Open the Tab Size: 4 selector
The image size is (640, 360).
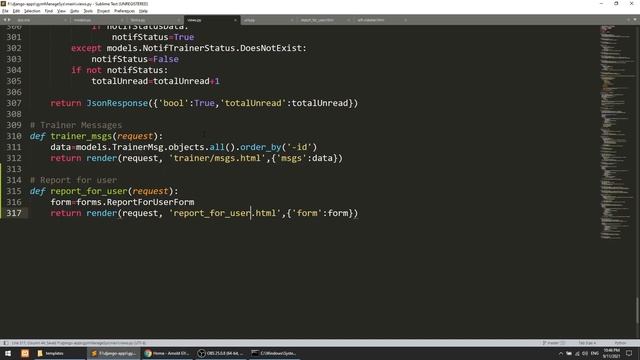(587, 343)
